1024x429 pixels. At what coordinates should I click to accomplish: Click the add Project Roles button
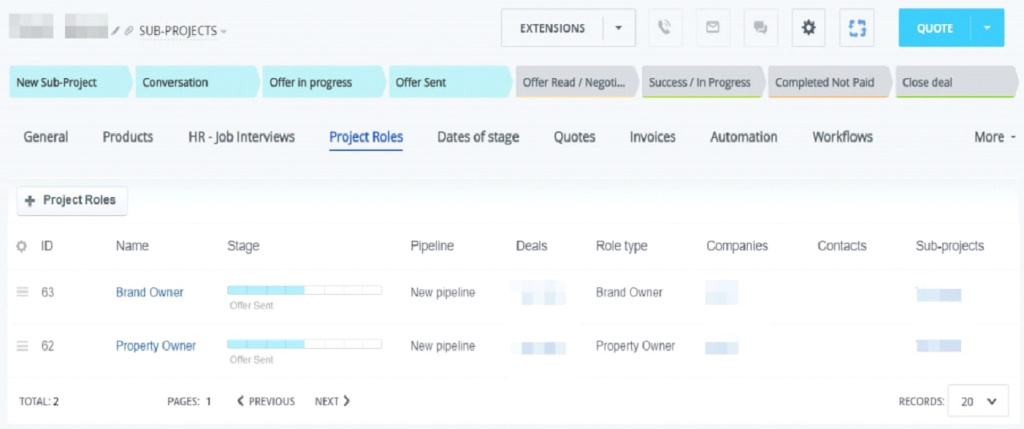click(x=72, y=200)
